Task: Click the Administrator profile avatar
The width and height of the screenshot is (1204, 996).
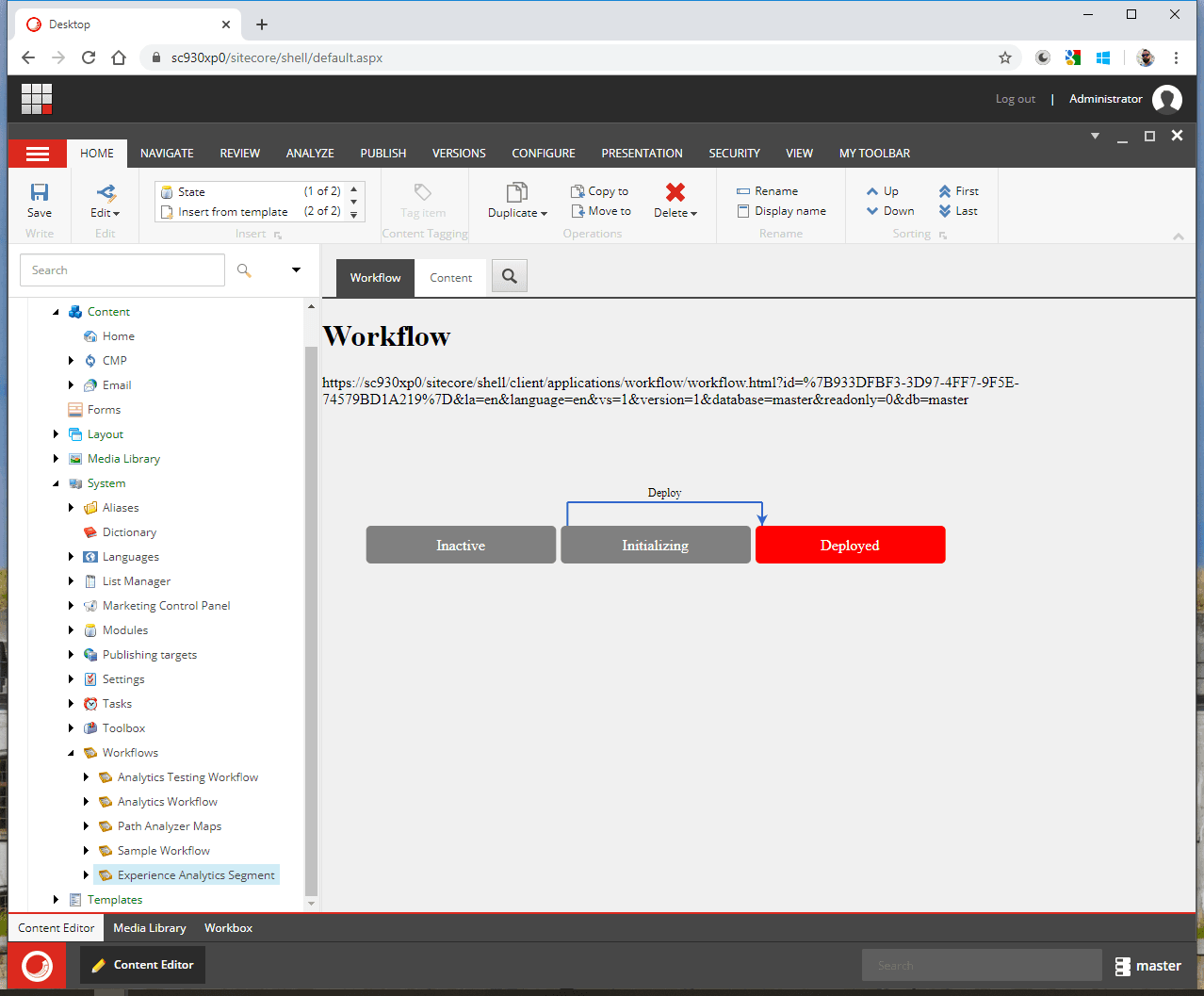Action: (x=1167, y=99)
